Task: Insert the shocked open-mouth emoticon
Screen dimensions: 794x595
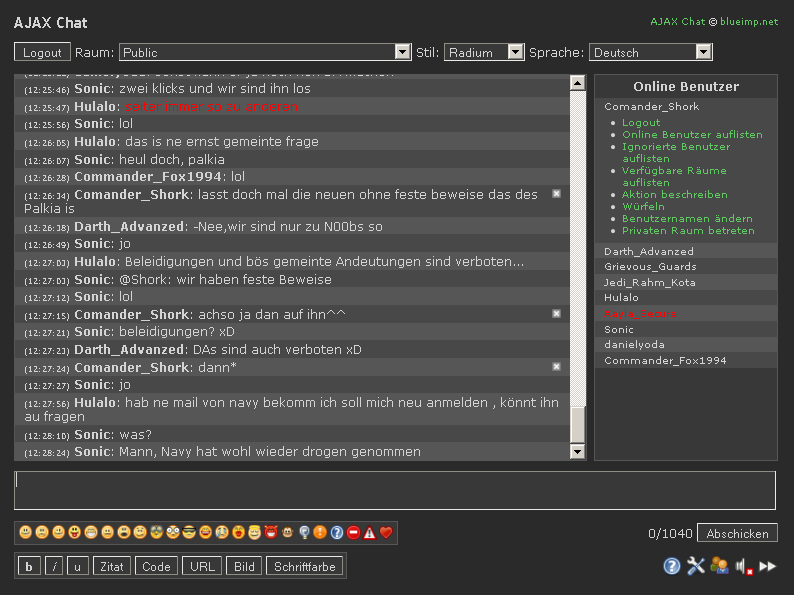Action: [x=124, y=532]
